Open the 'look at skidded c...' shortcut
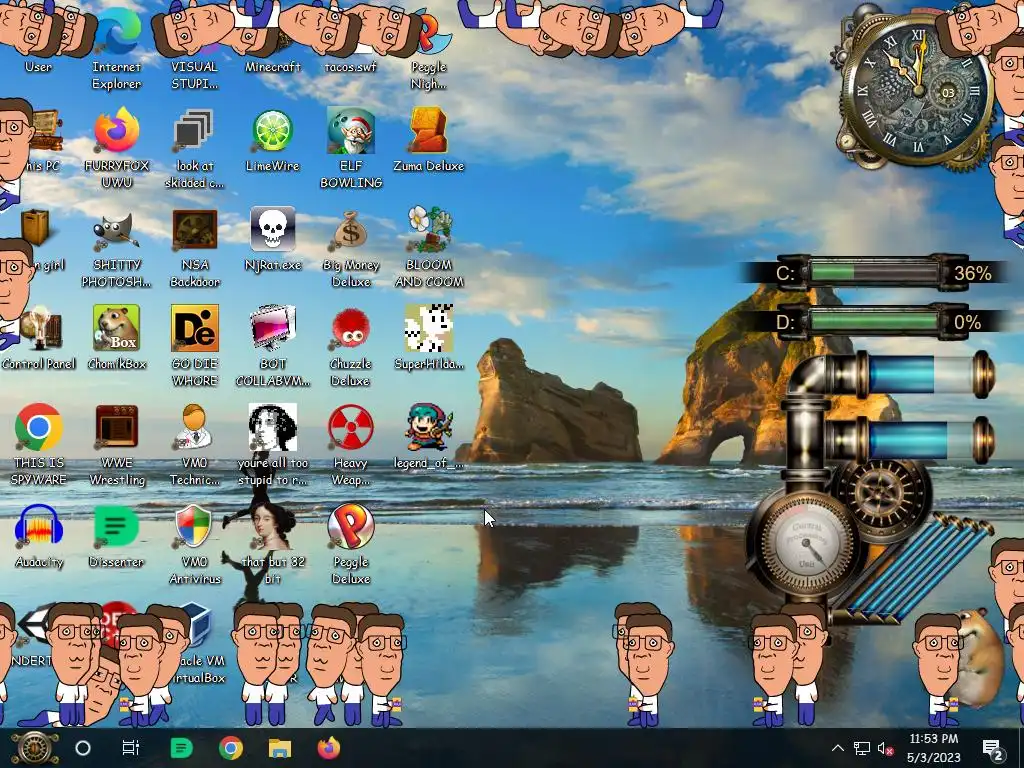The image size is (1024, 768). point(194,130)
